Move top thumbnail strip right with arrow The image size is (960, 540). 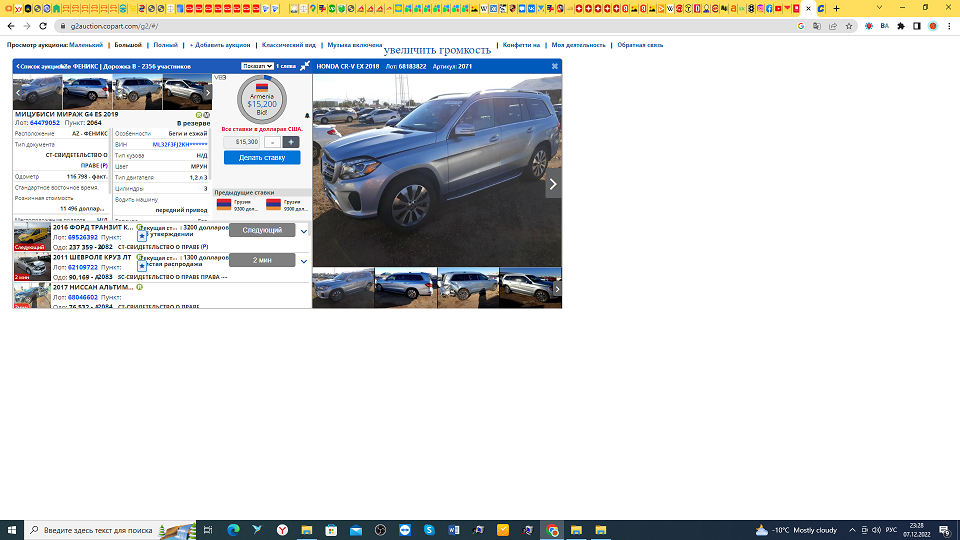coord(208,92)
